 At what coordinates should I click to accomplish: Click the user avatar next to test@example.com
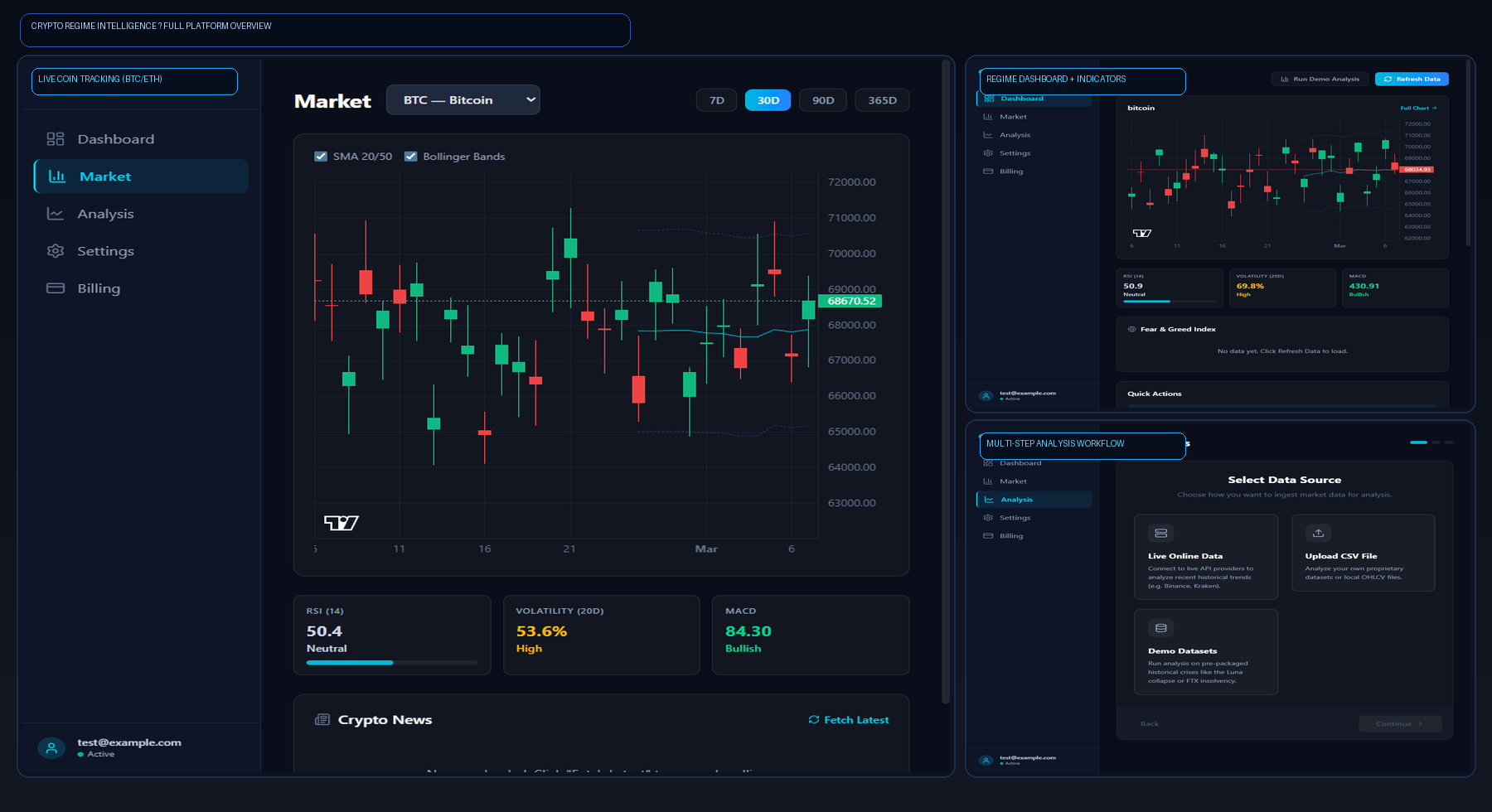[x=51, y=747]
